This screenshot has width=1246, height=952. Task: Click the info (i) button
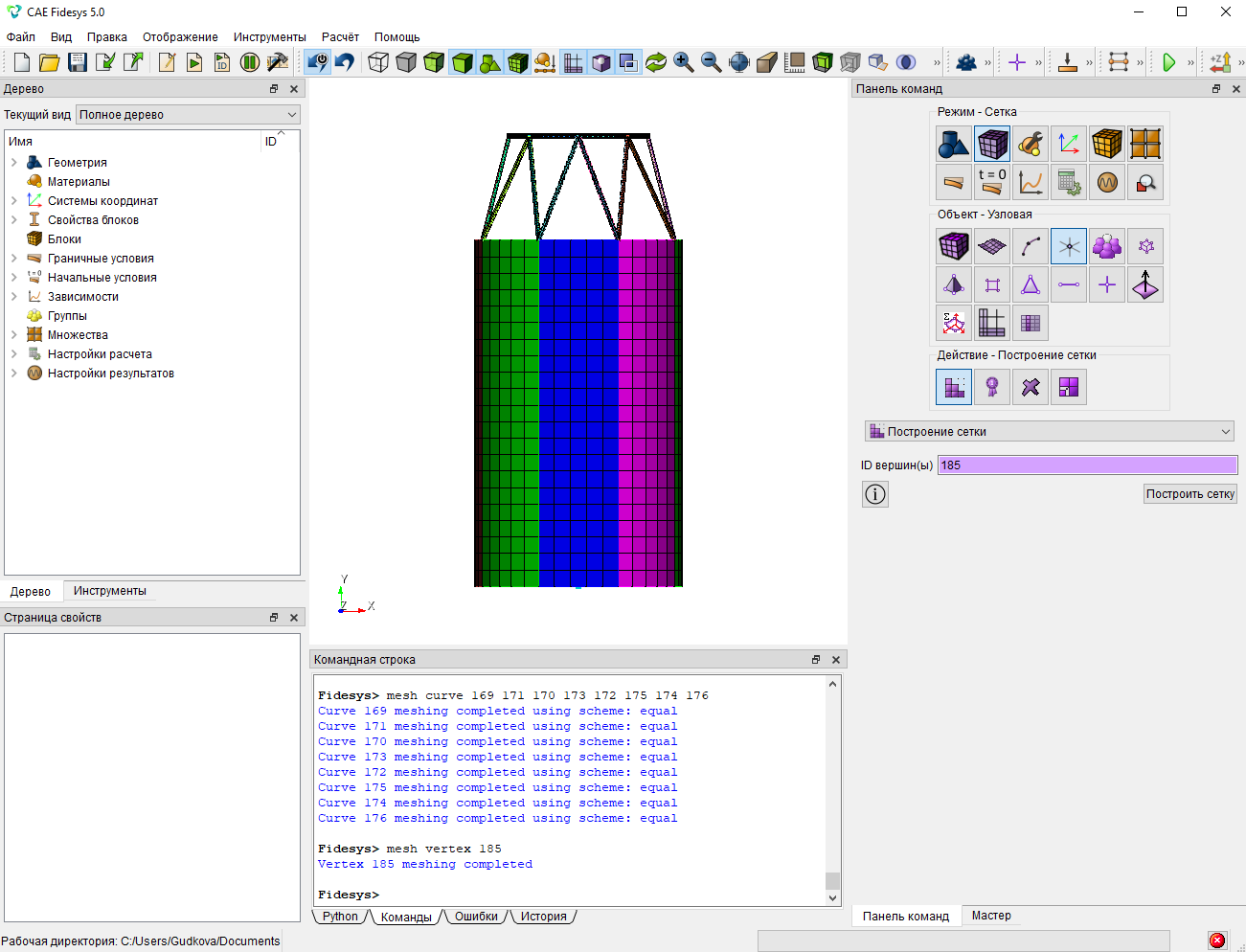[875, 494]
